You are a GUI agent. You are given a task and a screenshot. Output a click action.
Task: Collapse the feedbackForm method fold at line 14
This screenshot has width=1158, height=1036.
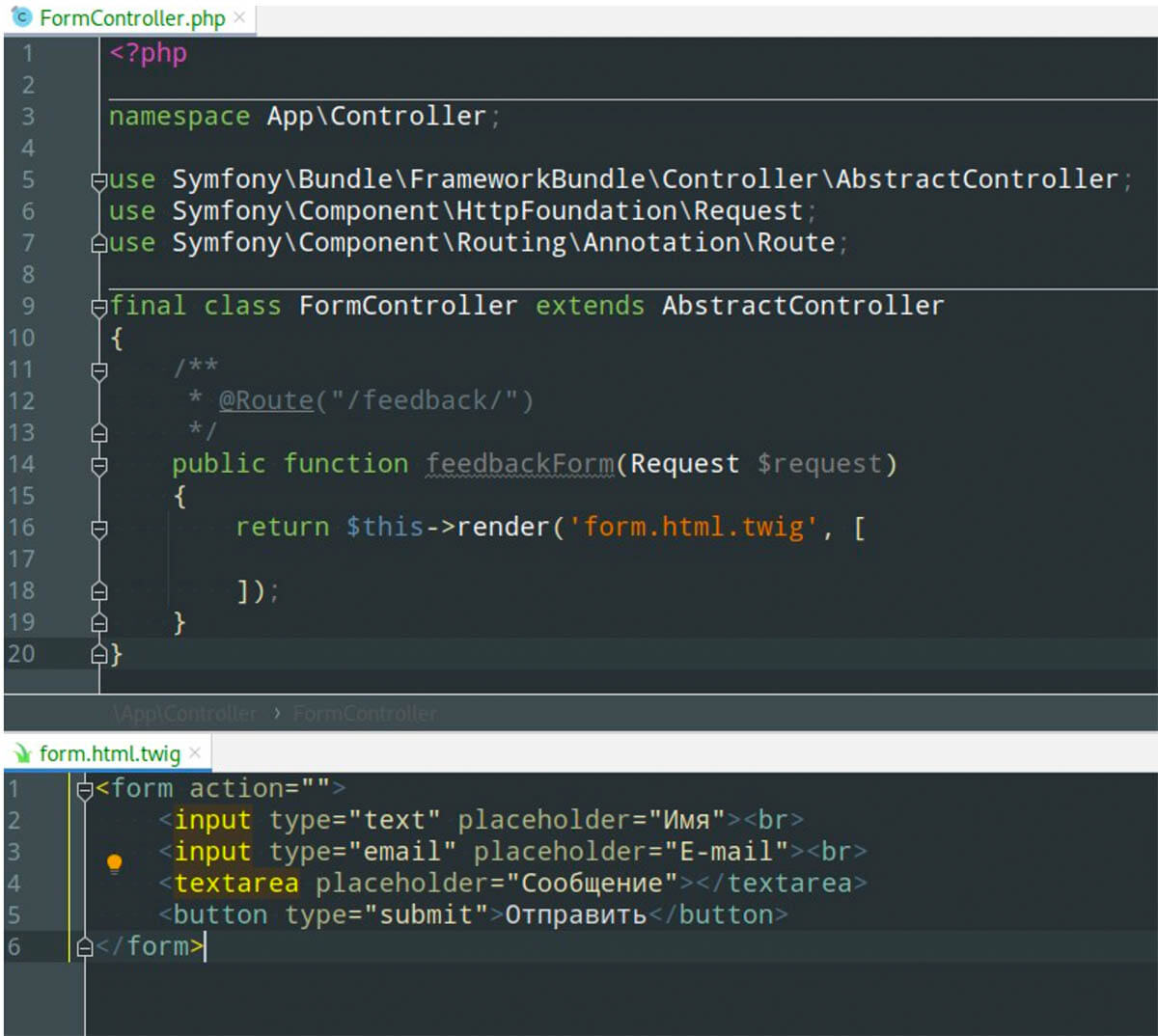click(x=100, y=463)
